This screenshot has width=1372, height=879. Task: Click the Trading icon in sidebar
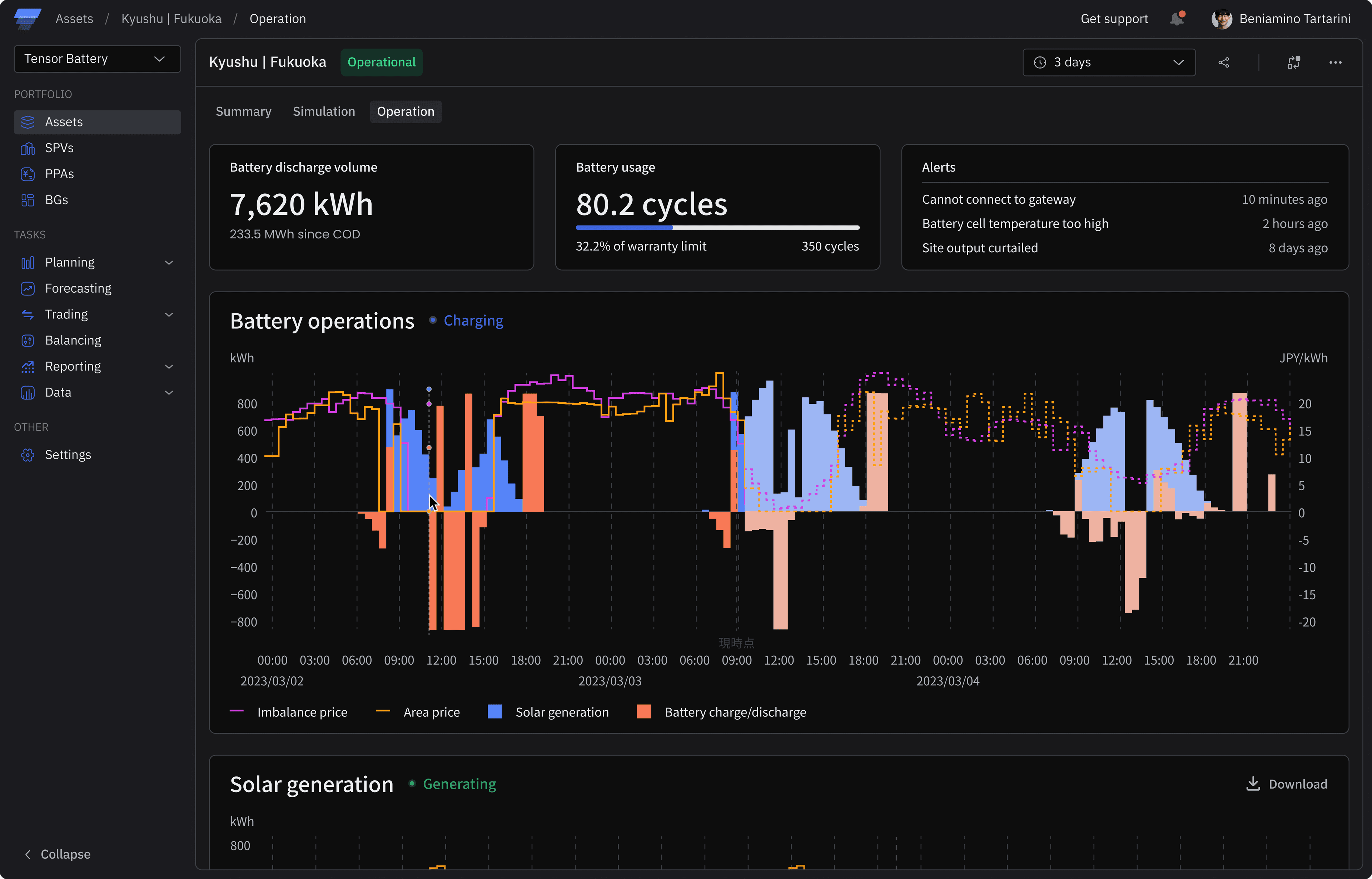point(28,314)
